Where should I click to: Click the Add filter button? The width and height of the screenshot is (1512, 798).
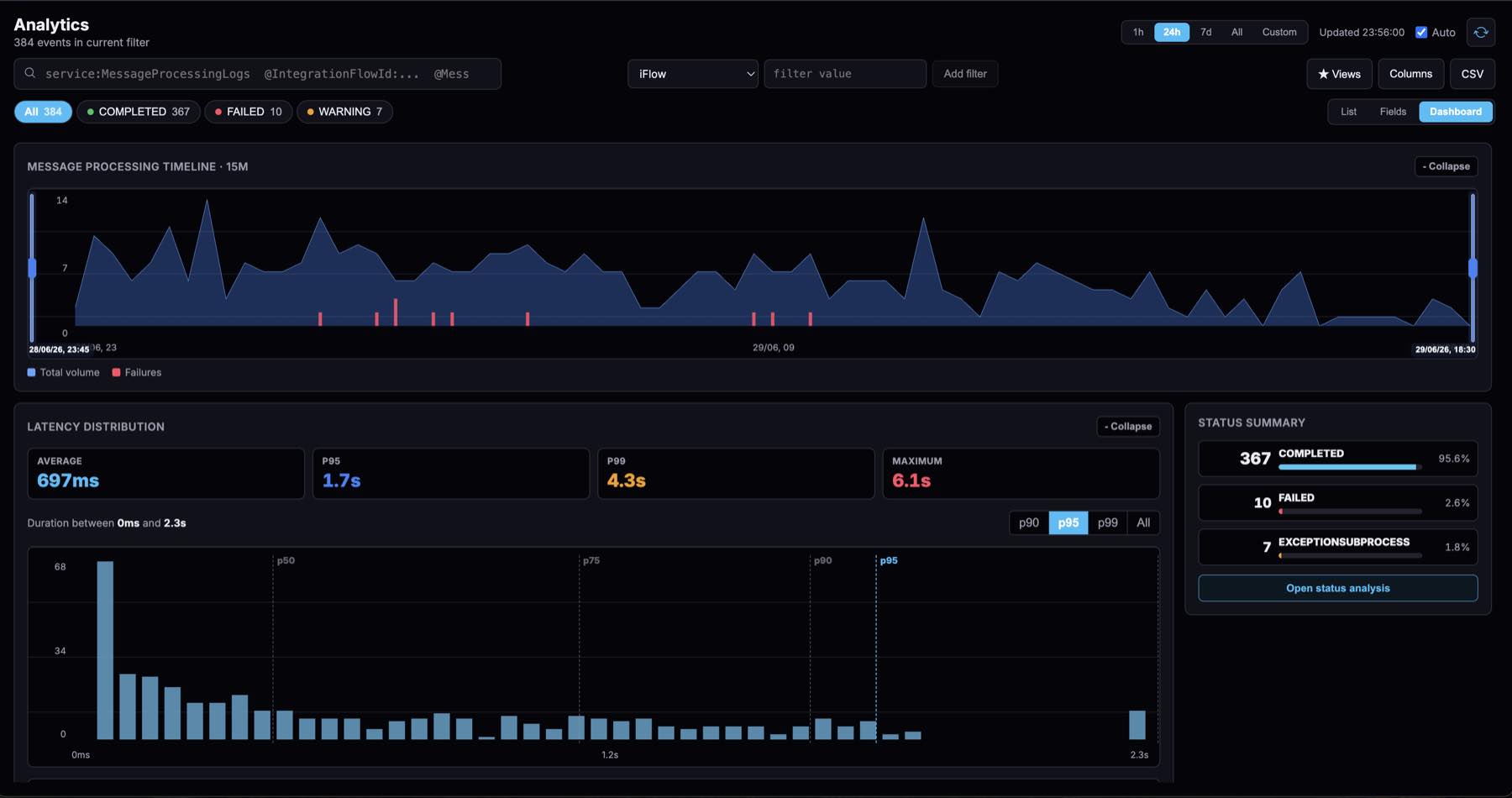[x=965, y=74]
